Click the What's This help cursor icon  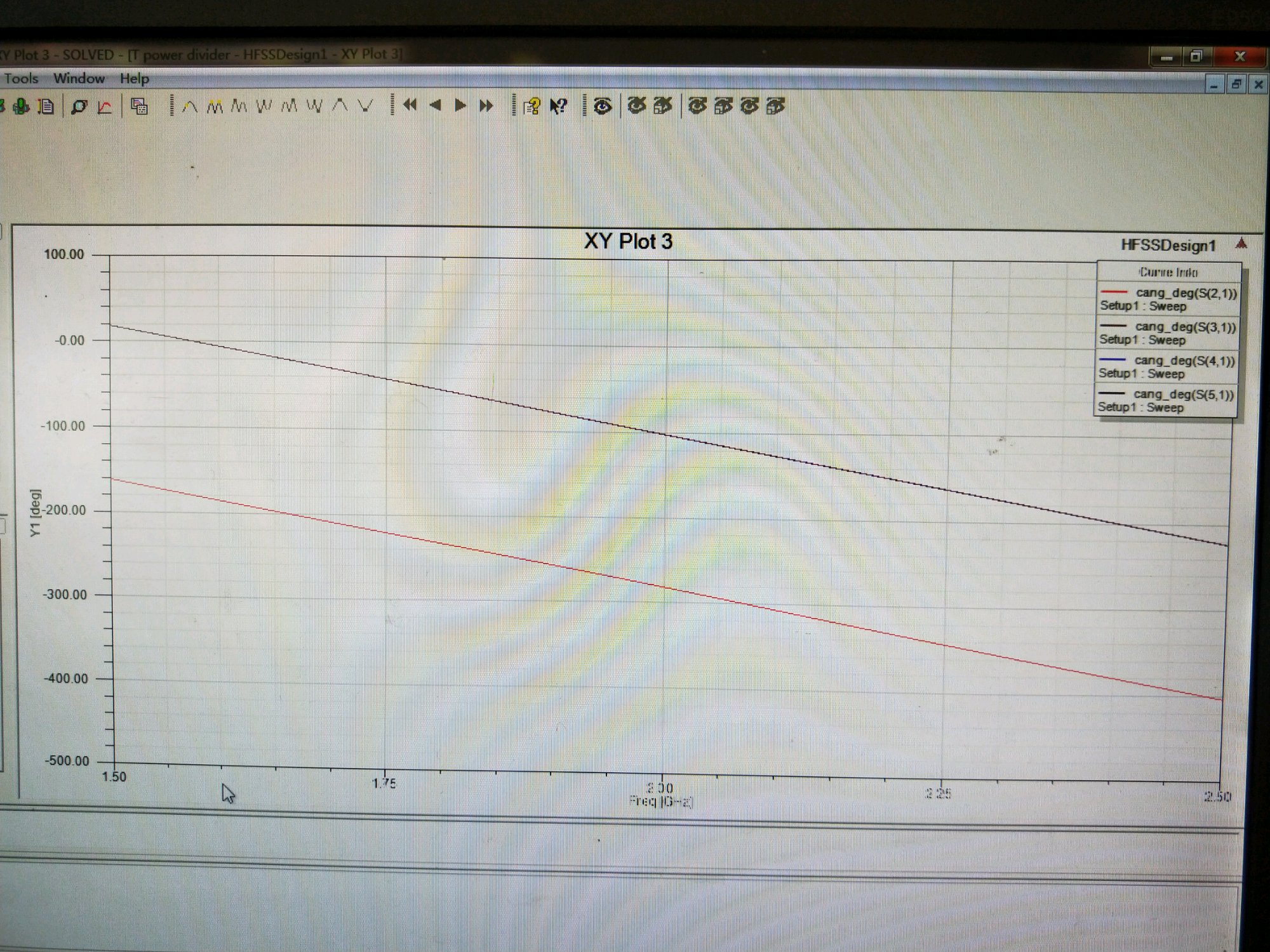pyautogui.click(x=558, y=106)
